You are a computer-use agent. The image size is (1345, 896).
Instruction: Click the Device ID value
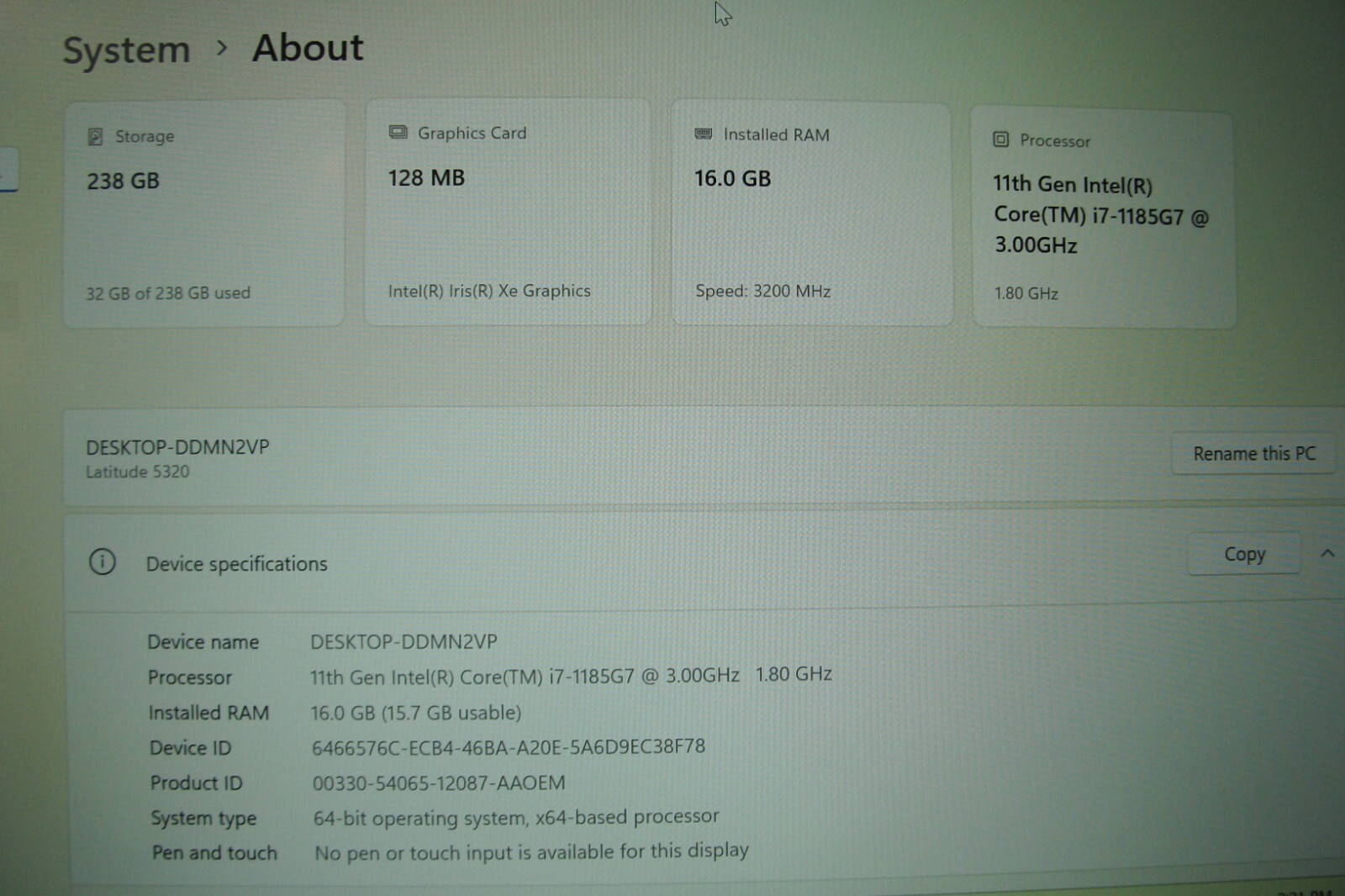point(509,746)
